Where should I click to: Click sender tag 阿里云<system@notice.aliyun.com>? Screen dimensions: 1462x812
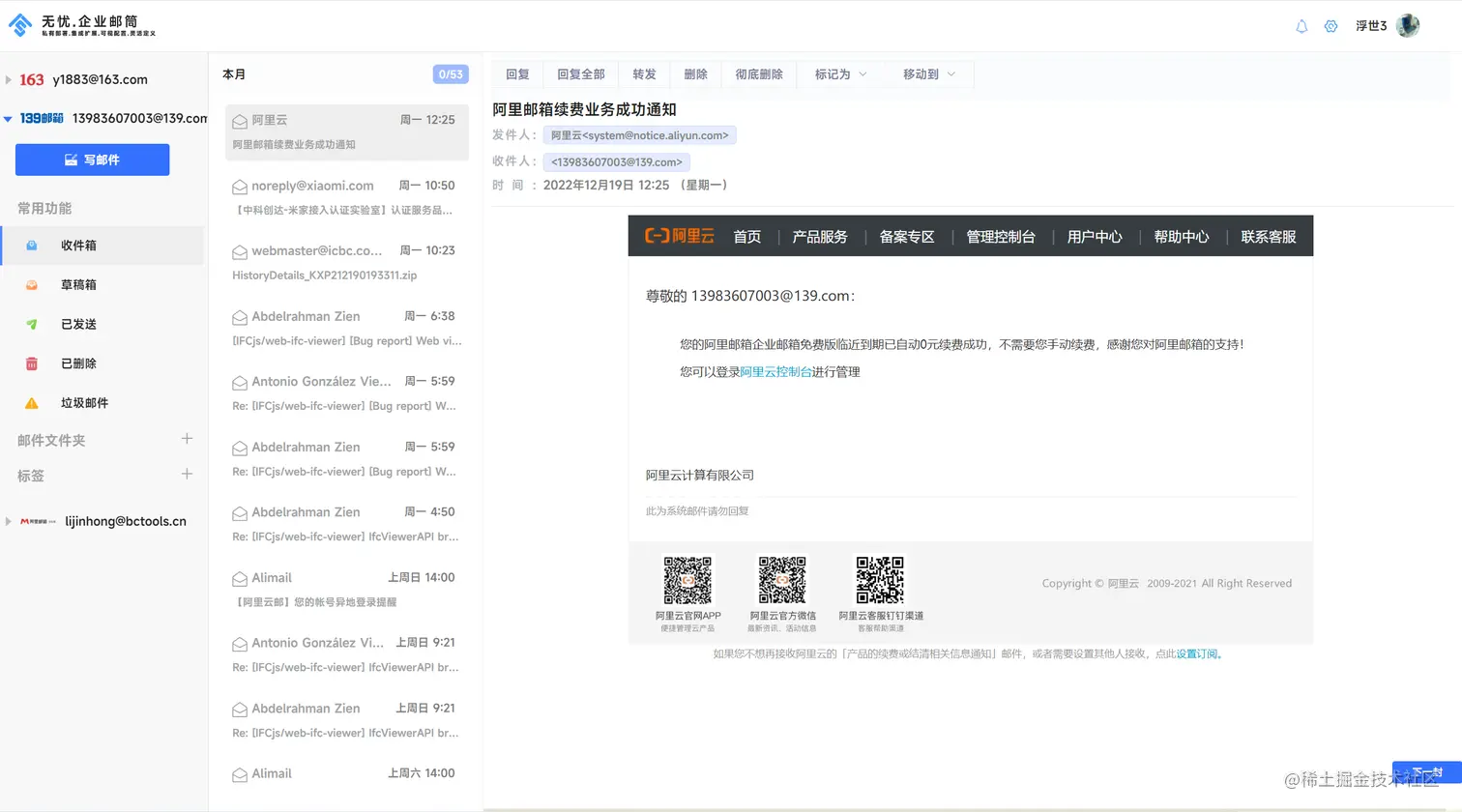coord(640,135)
